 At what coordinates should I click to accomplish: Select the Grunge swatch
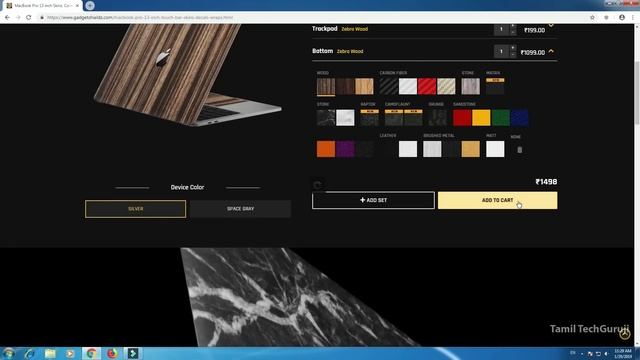438,118
